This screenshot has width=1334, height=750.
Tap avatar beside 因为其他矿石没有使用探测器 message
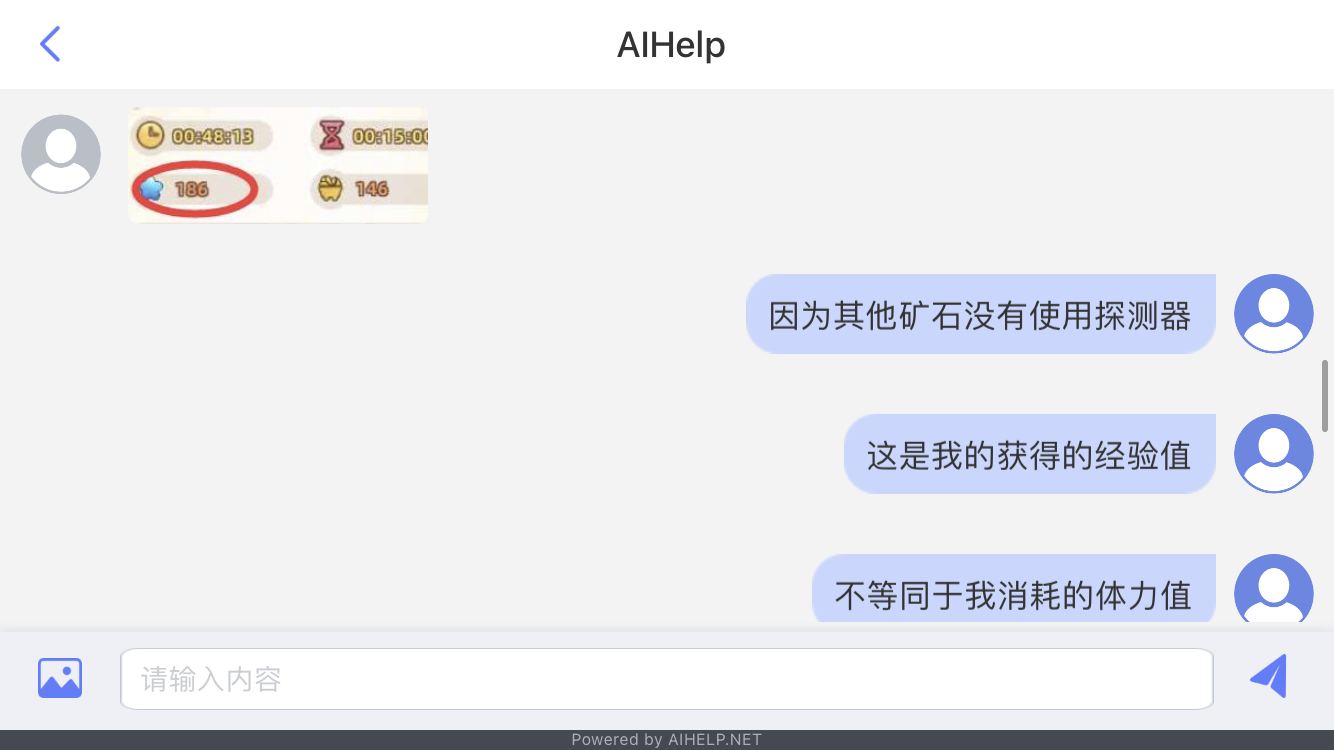(1274, 313)
